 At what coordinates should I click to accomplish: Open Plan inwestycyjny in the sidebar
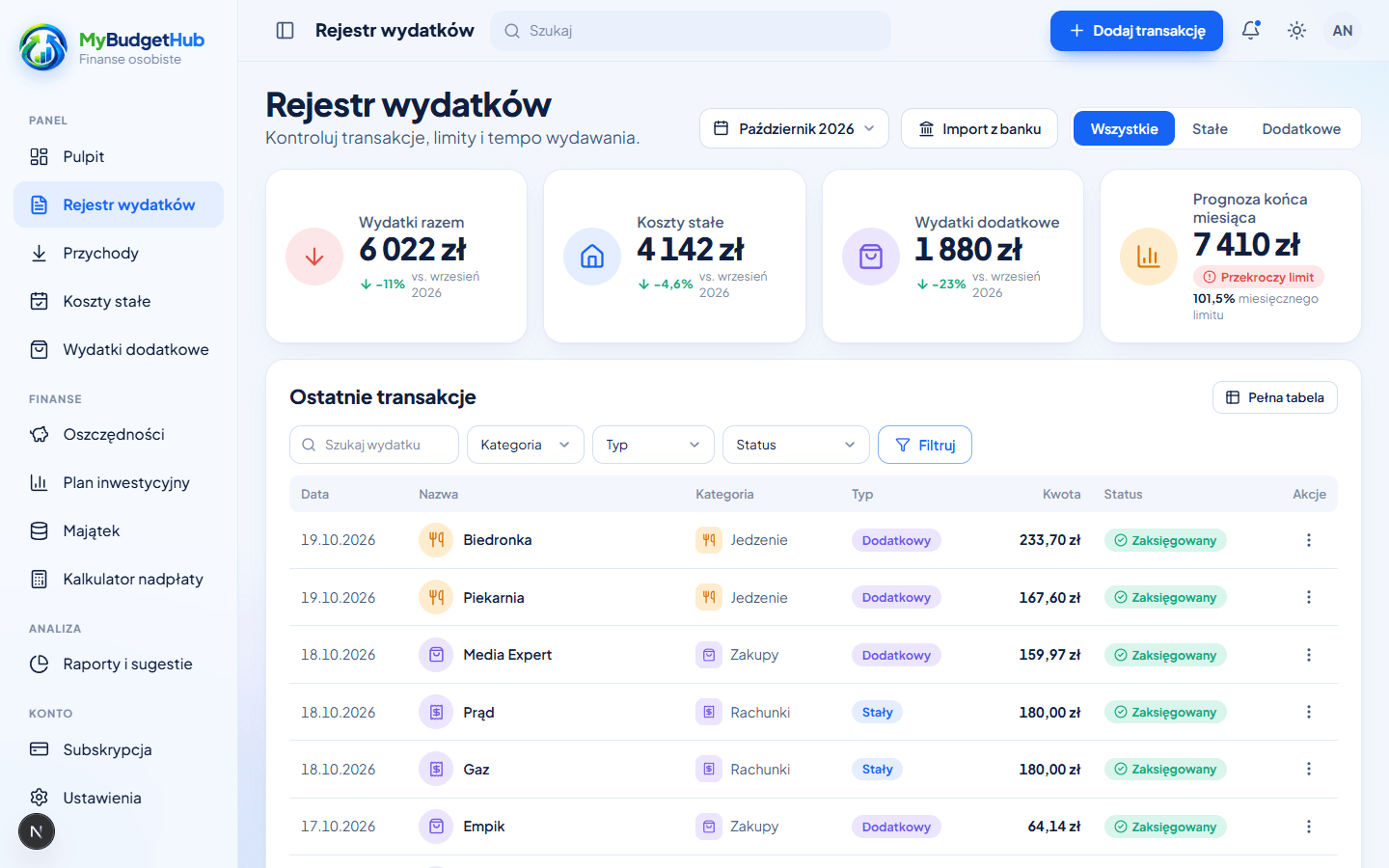click(119, 482)
